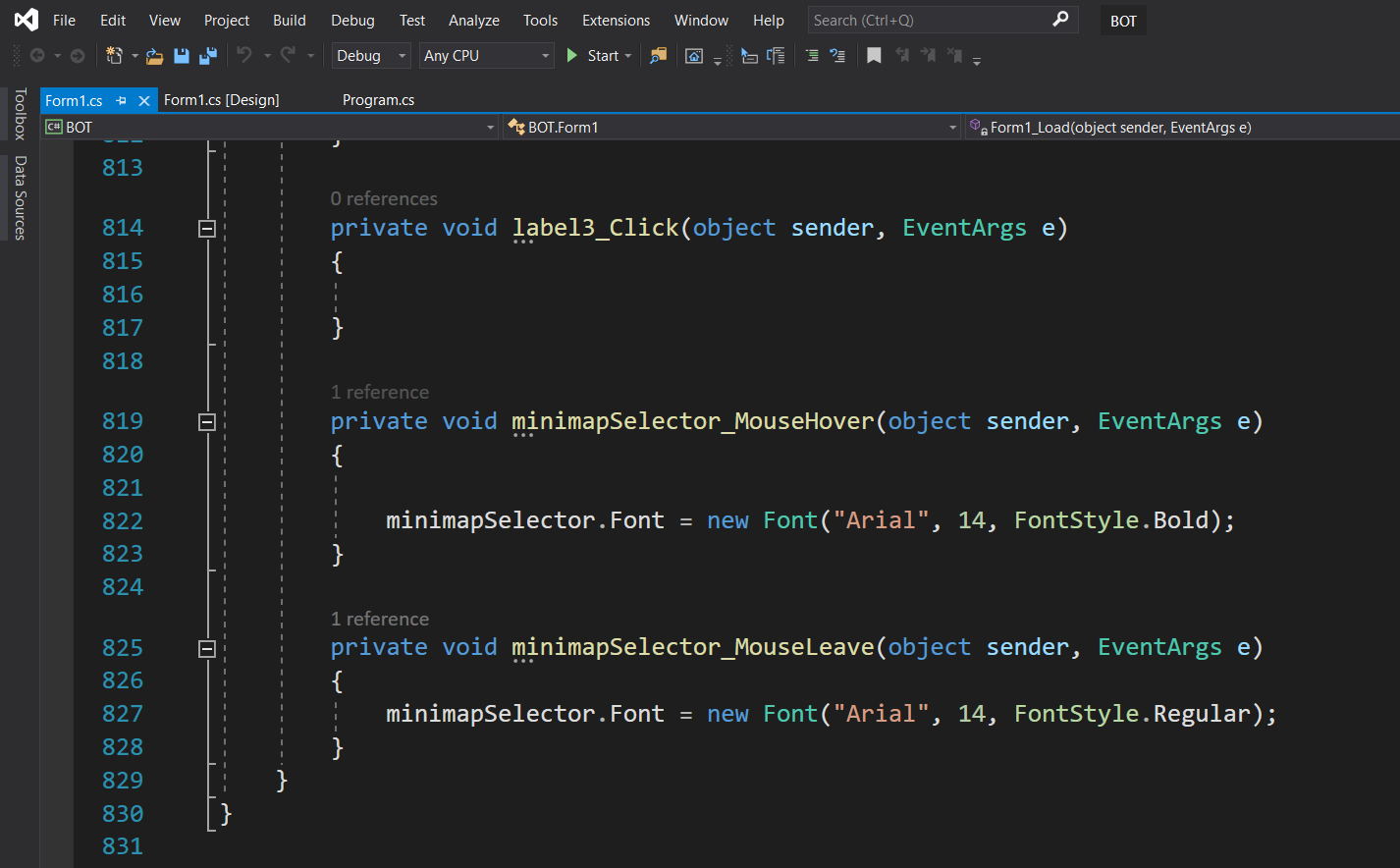Expand the navigate backward history dropdown

pos(57,56)
